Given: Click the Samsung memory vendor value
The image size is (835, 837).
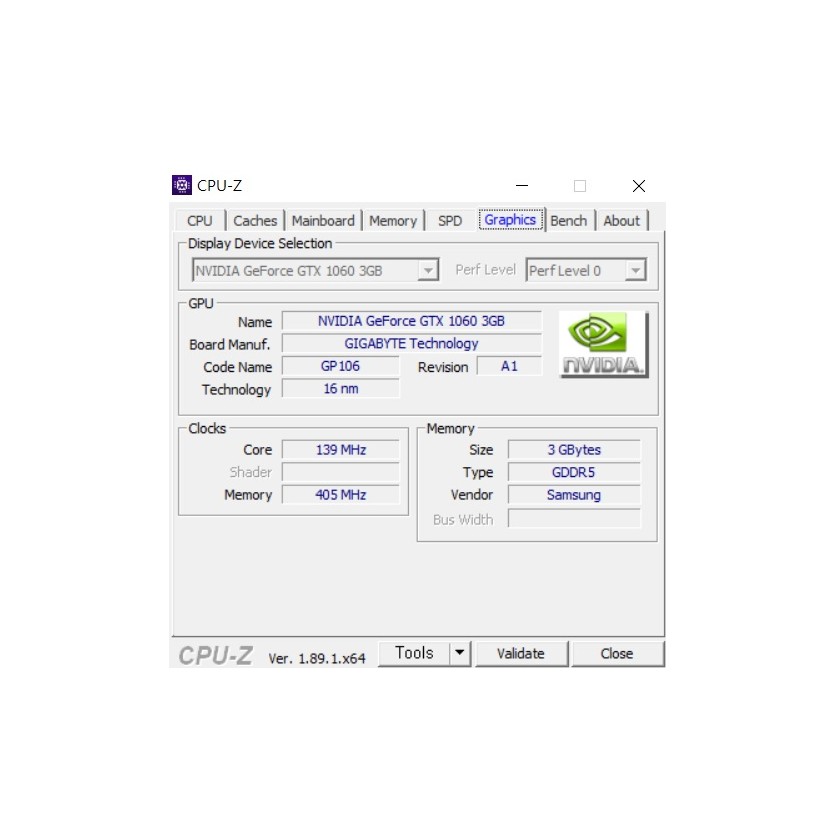Looking at the screenshot, I should click(574, 495).
